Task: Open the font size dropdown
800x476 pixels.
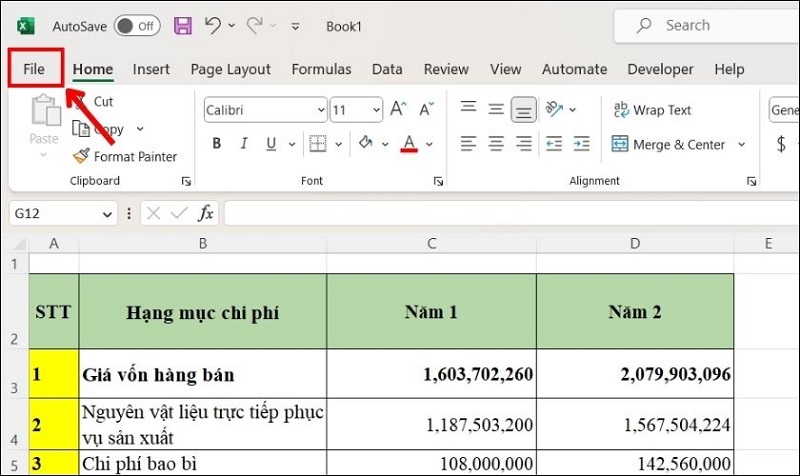Action: click(371, 110)
